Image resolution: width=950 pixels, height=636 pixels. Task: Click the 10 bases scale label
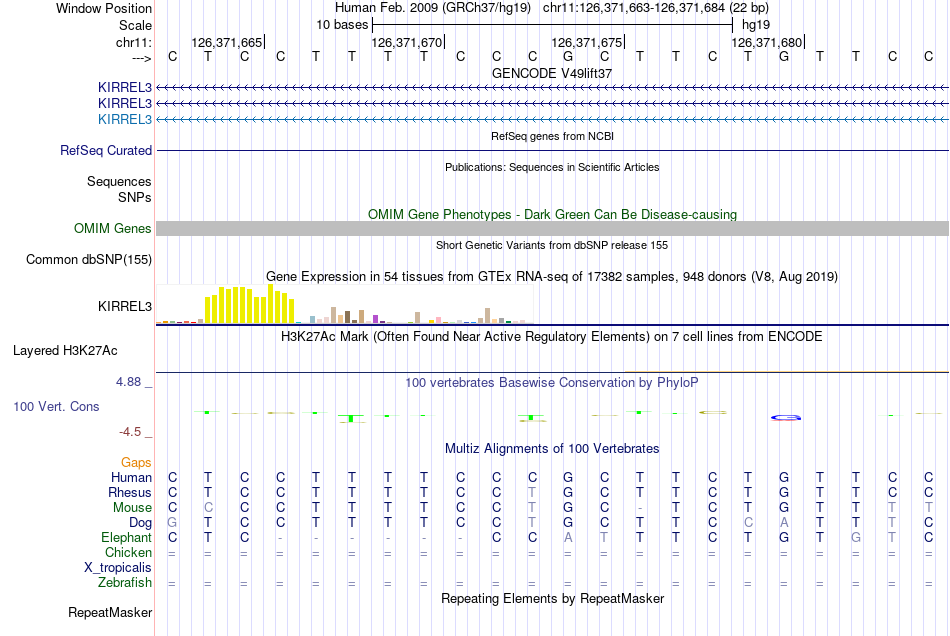(x=342, y=25)
